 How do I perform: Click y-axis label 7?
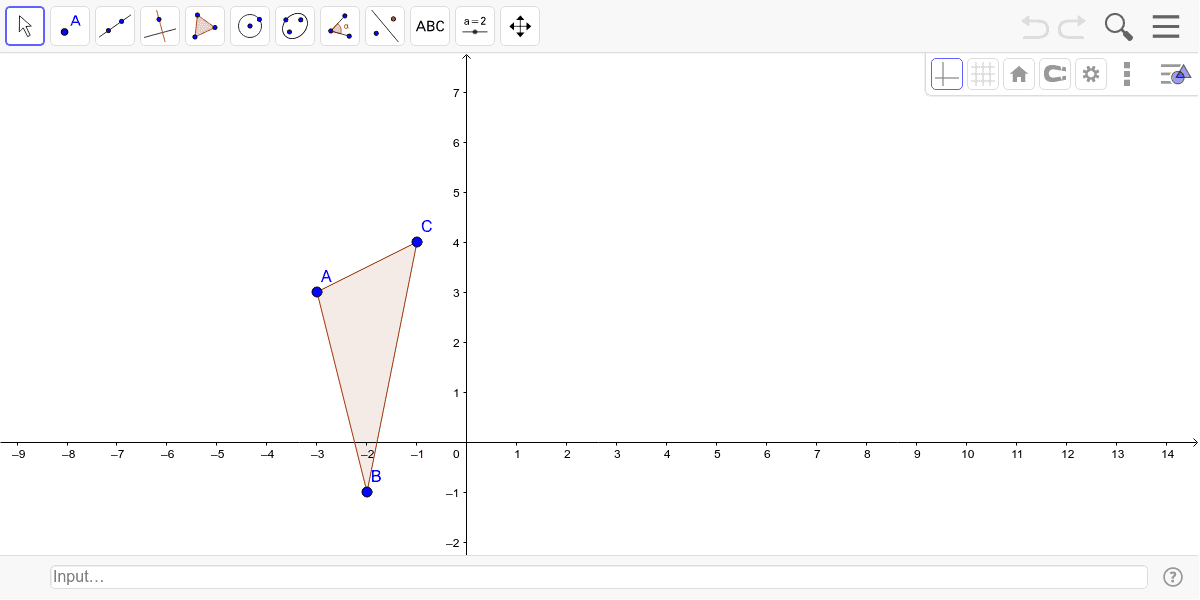(455, 93)
